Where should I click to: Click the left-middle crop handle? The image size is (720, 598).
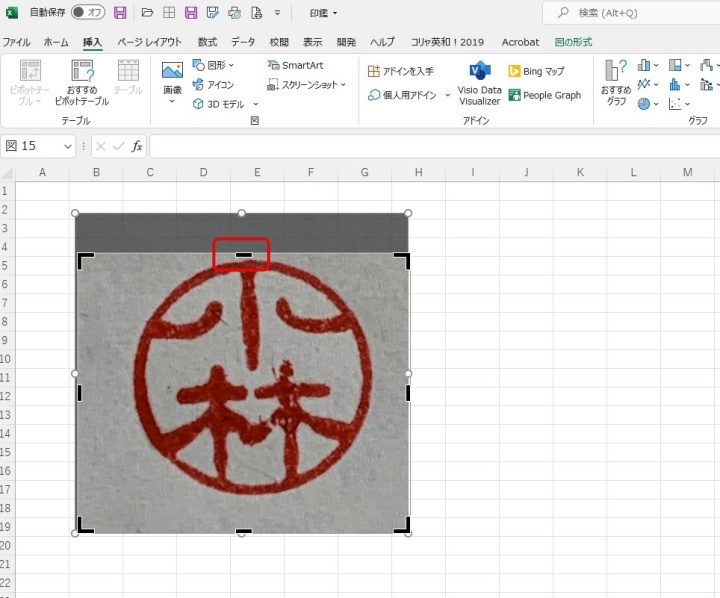point(80,393)
